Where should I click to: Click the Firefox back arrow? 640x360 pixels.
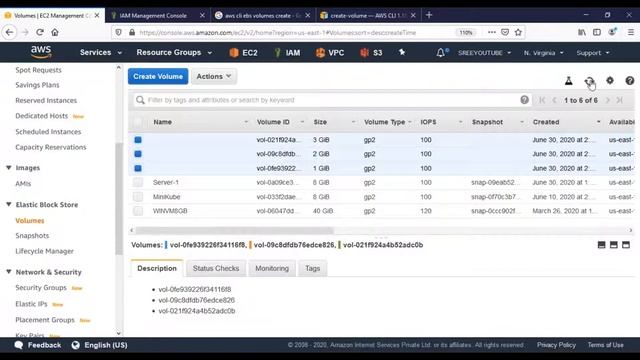tap(10, 32)
